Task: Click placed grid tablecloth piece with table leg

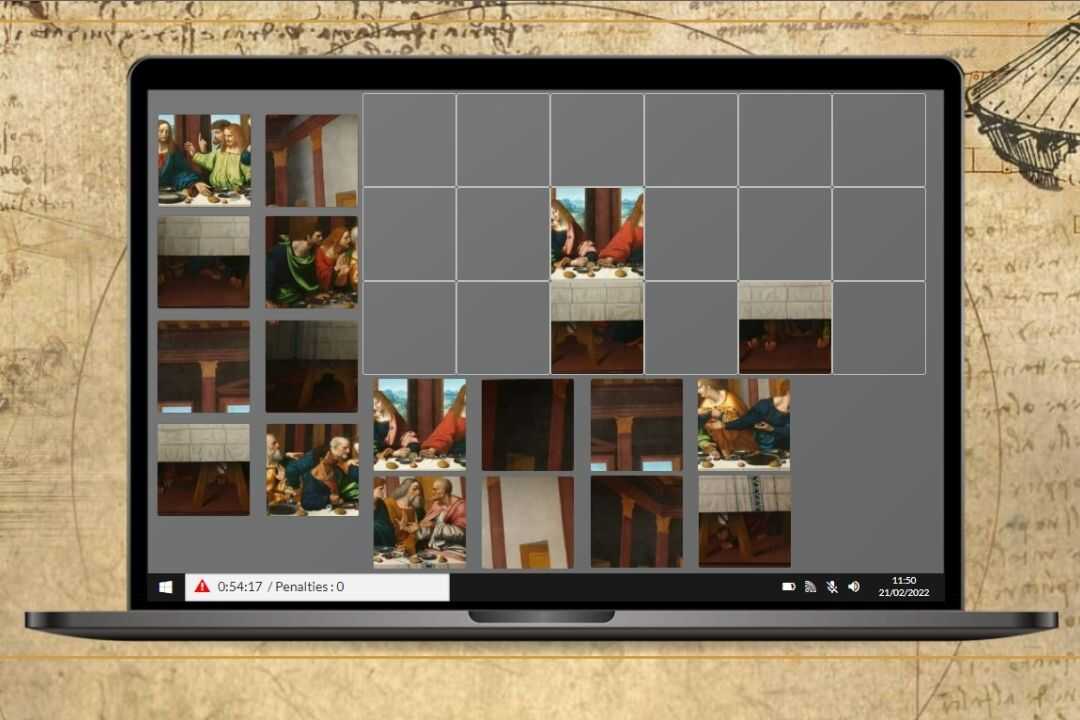Action: tap(597, 327)
